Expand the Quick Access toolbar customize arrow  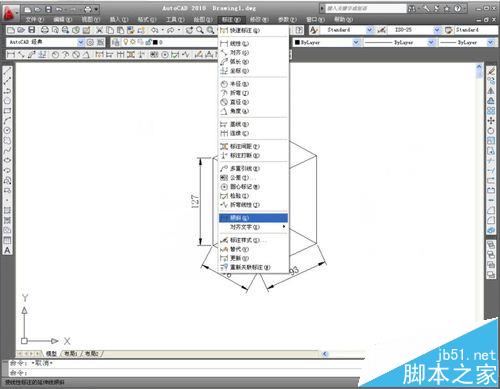(x=96, y=9)
